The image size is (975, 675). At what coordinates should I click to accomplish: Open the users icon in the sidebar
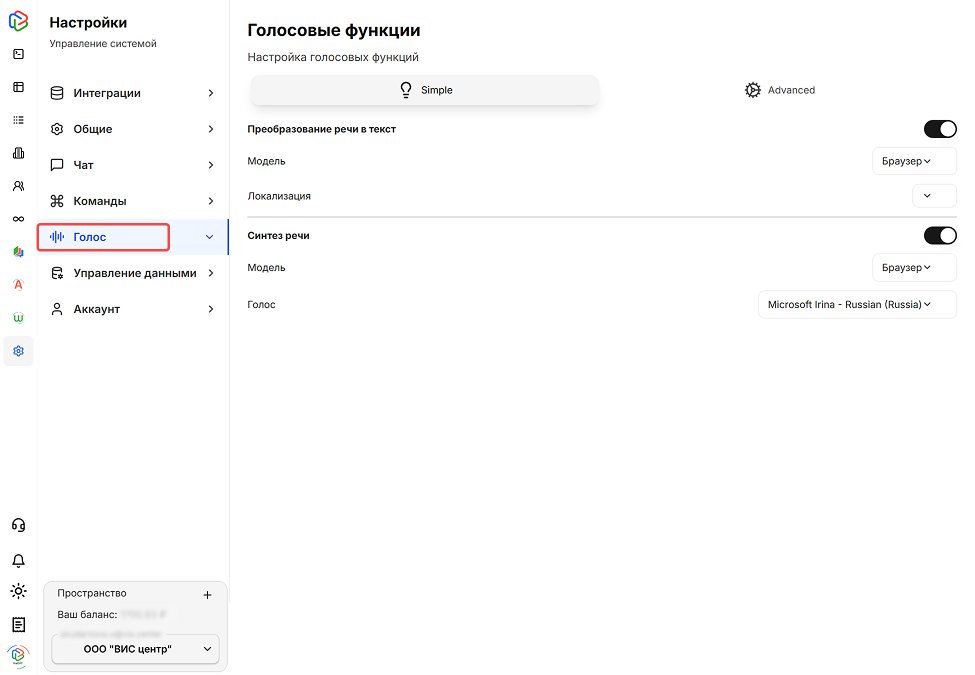18,186
